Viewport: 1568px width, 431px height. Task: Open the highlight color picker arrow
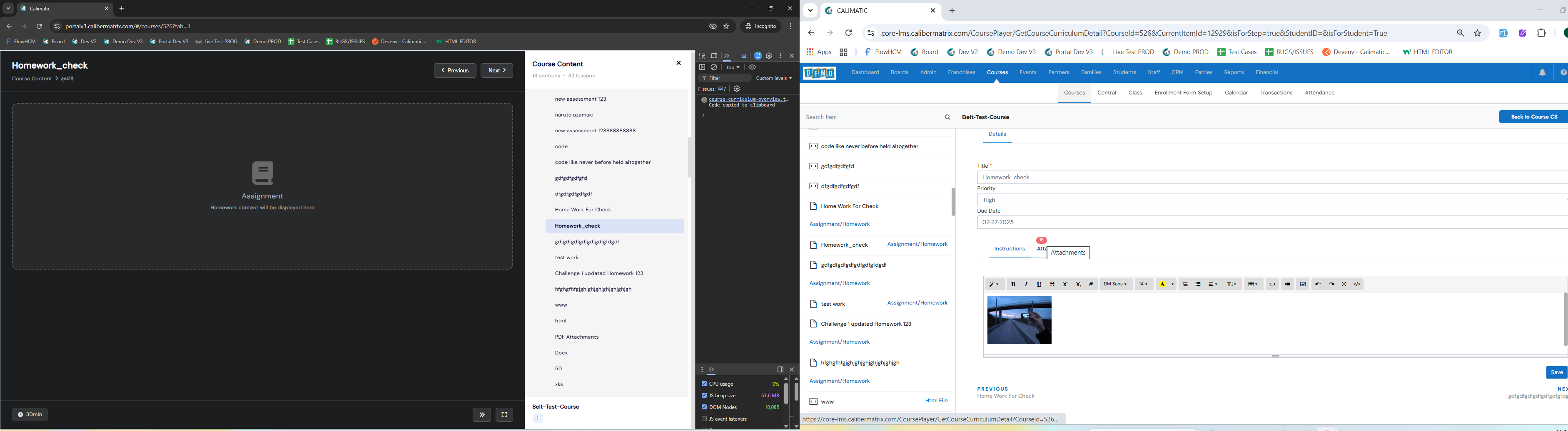coord(1172,285)
